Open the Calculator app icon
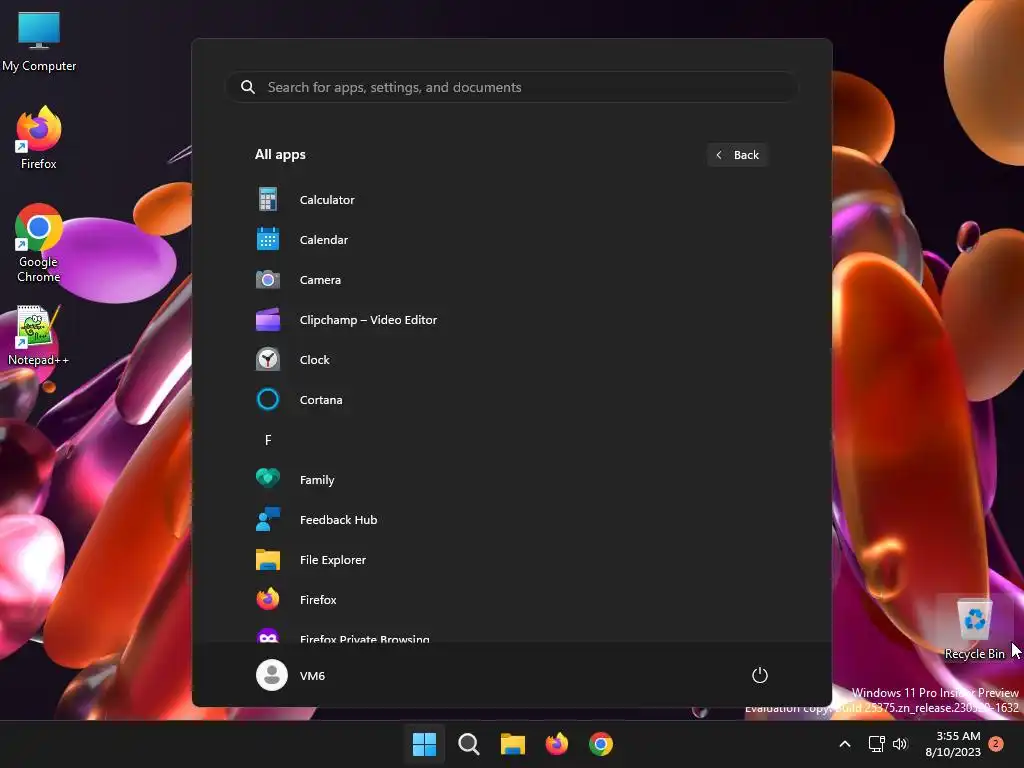Screen dimensions: 1024x768 268,199
